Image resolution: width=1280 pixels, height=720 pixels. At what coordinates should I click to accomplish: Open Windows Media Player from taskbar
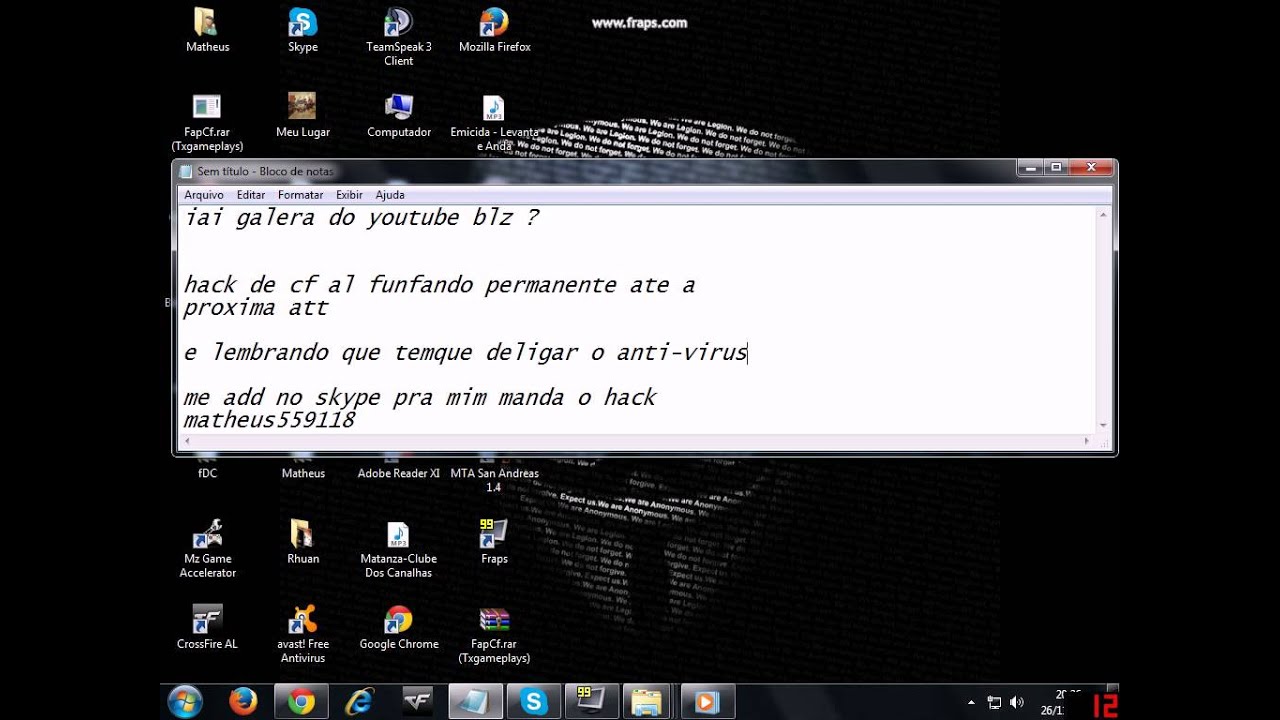click(706, 701)
